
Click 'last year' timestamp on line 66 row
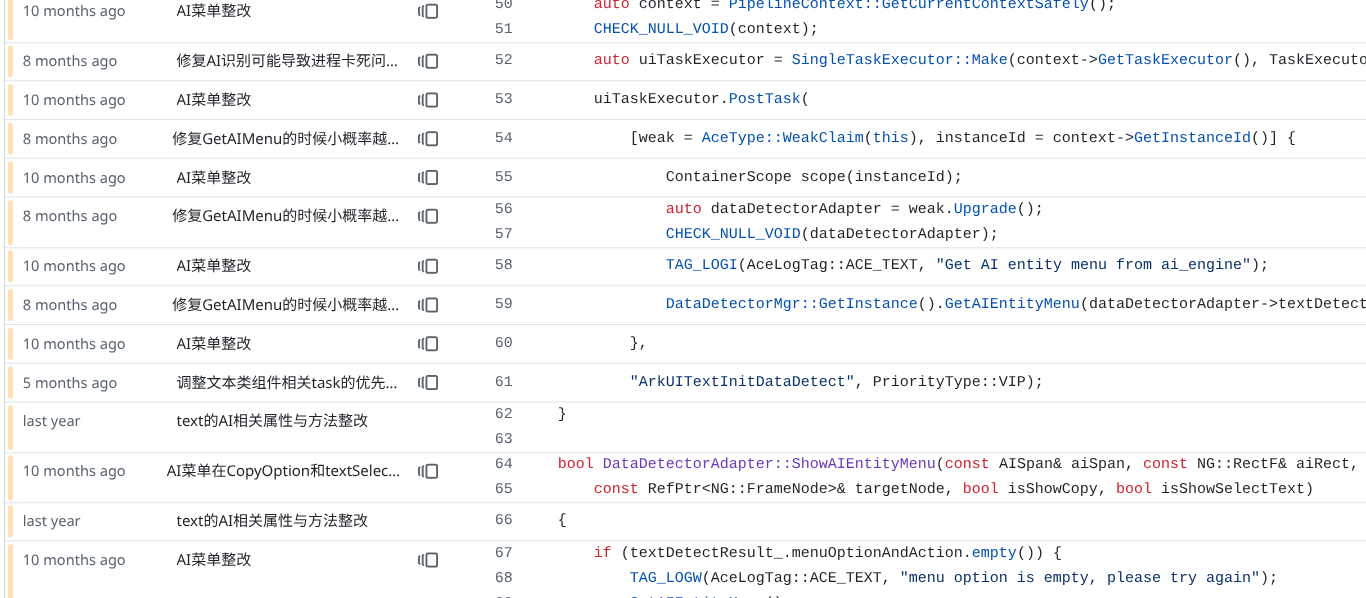pos(52,521)
